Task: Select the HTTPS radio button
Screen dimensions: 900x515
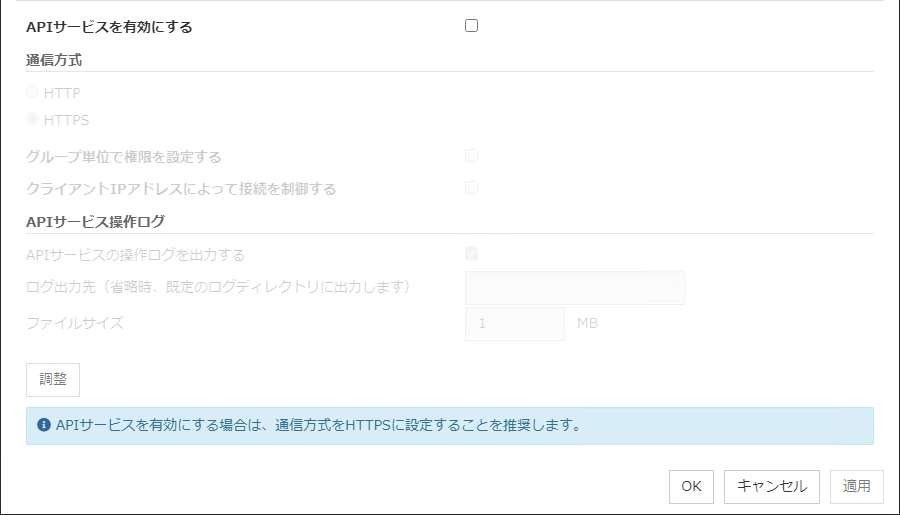Action: pyautogui.click(x=33, y=120)
